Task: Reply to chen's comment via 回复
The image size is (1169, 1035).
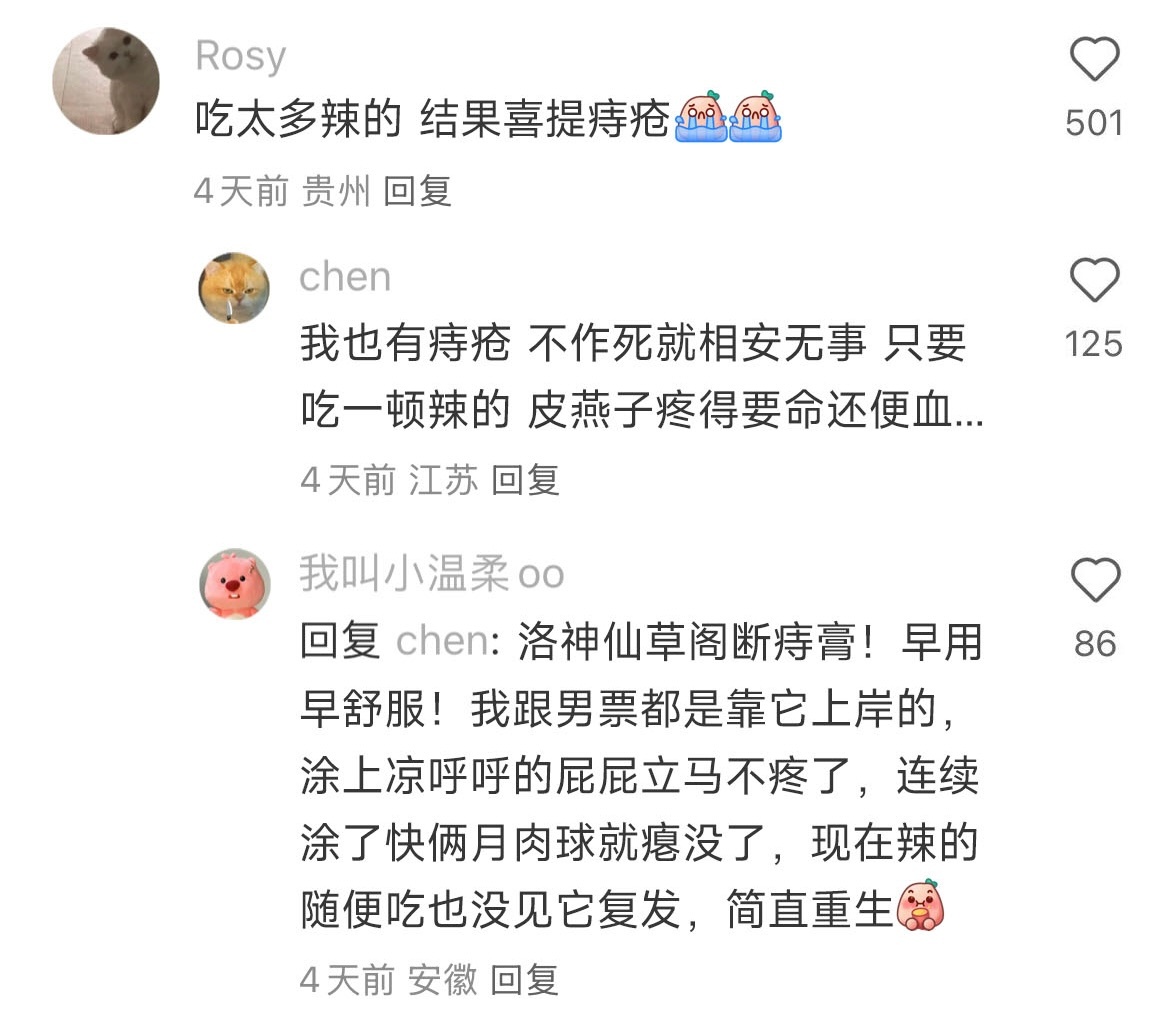Action: click(x=525, y=479)
